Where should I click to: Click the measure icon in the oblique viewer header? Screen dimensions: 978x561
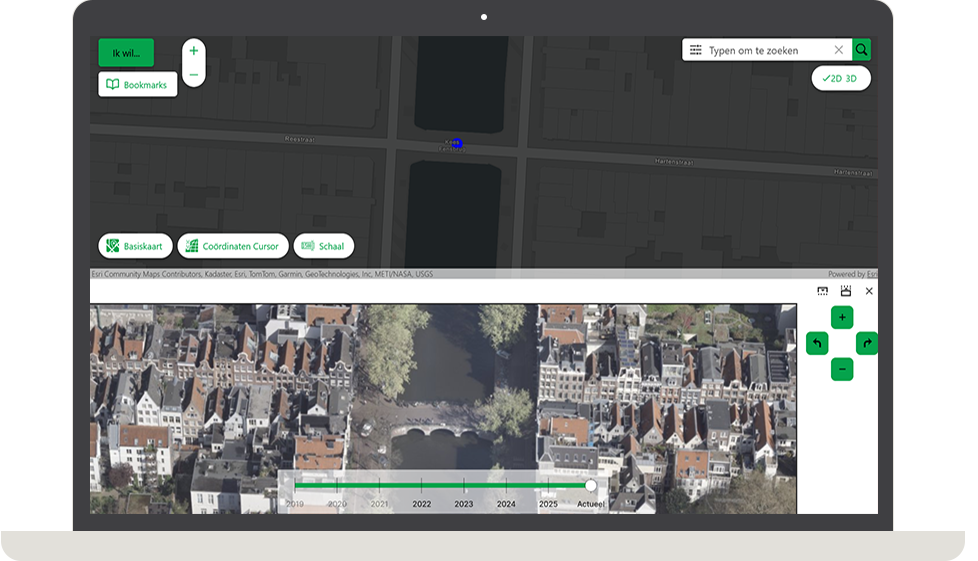(823, 291)
